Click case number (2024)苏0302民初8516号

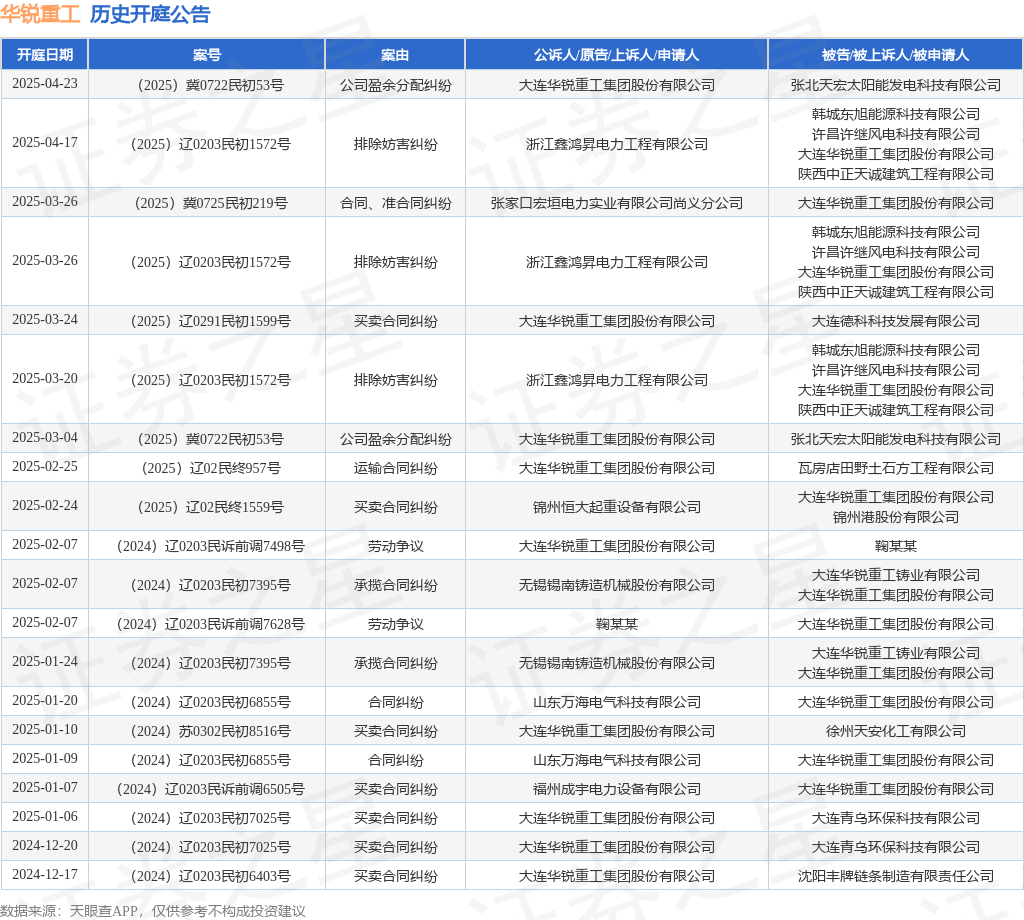point(211,731)
